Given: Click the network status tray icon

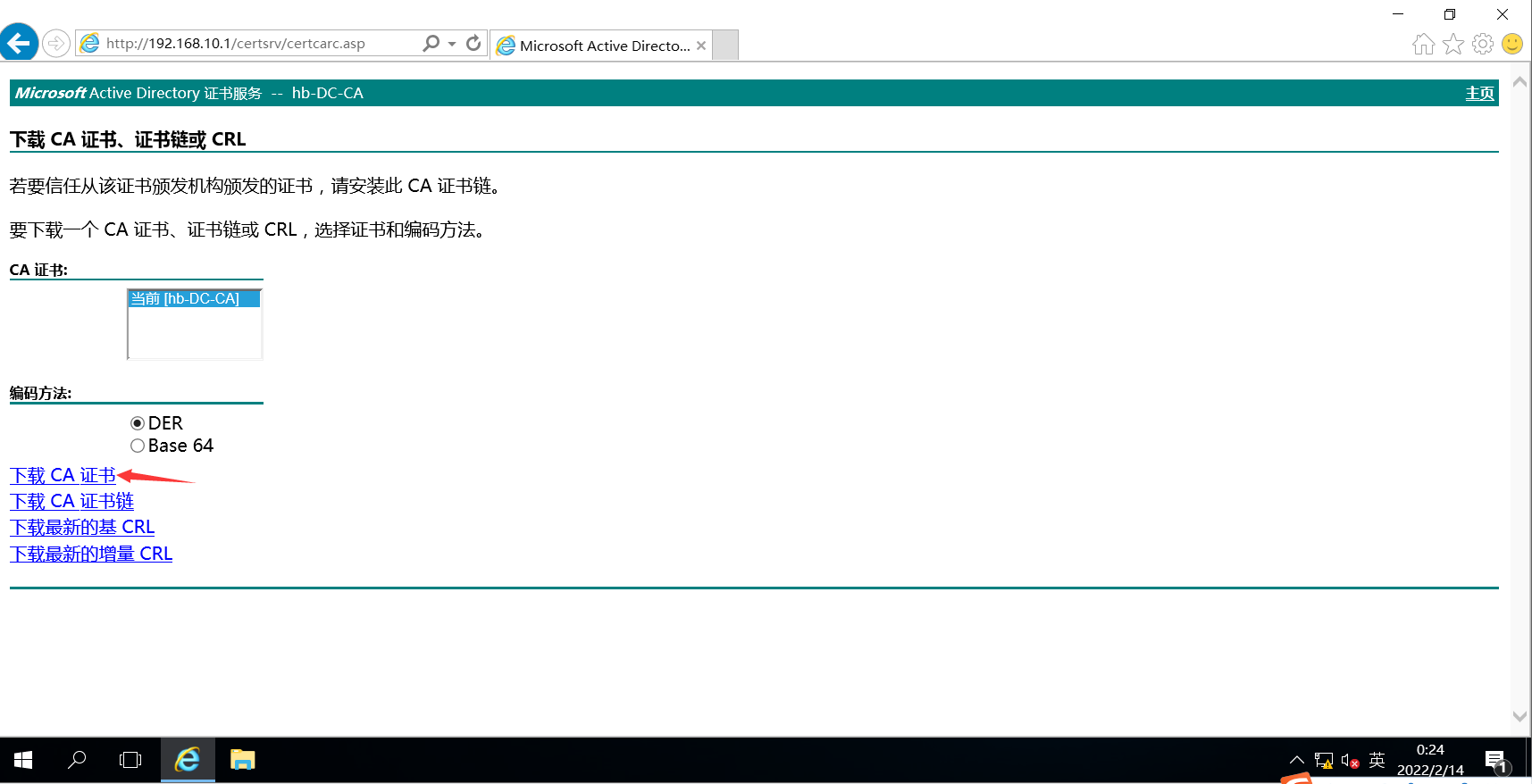Looking at the screenshot, I should tap(1324, 761).
